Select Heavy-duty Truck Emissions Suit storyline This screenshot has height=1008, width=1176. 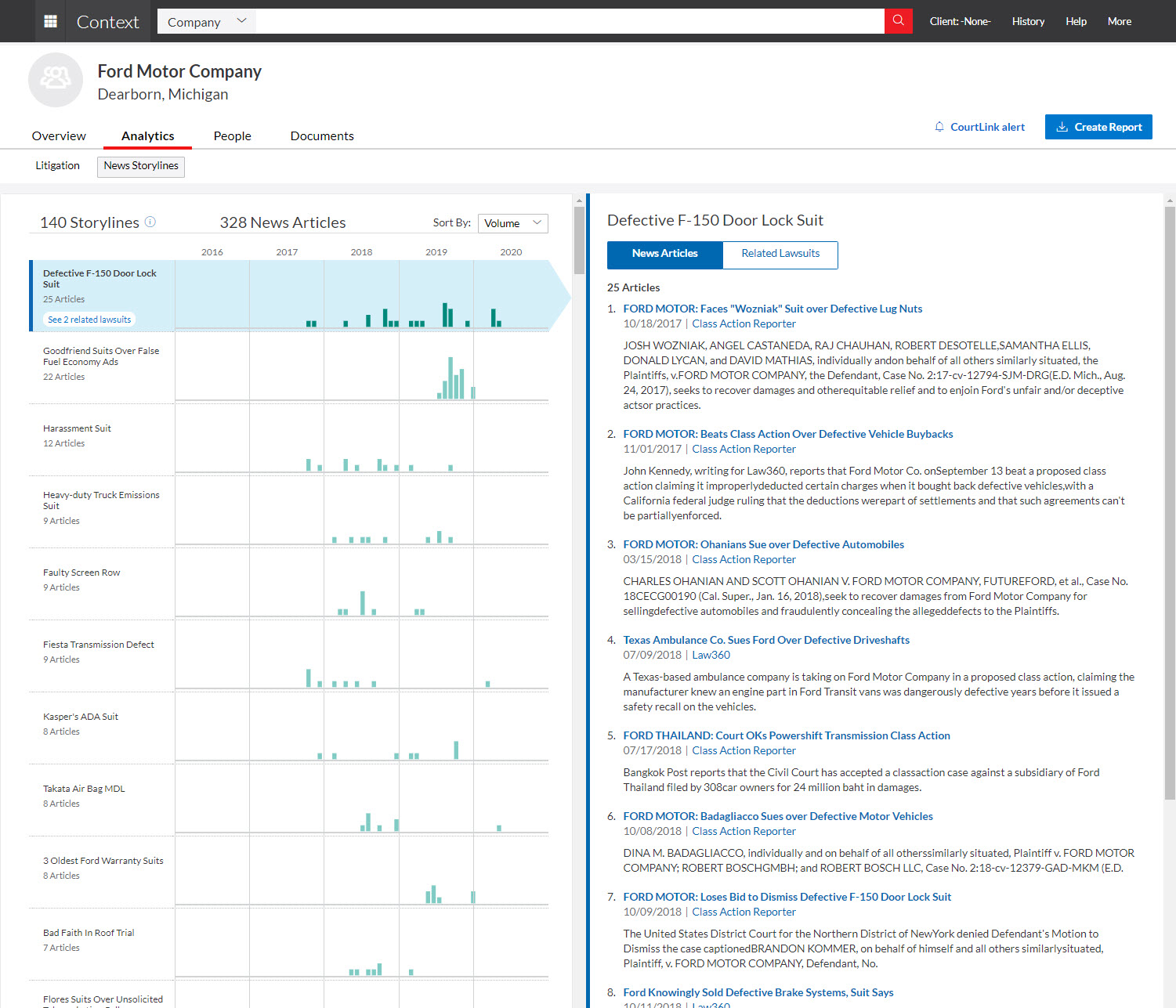click(101, 500)
